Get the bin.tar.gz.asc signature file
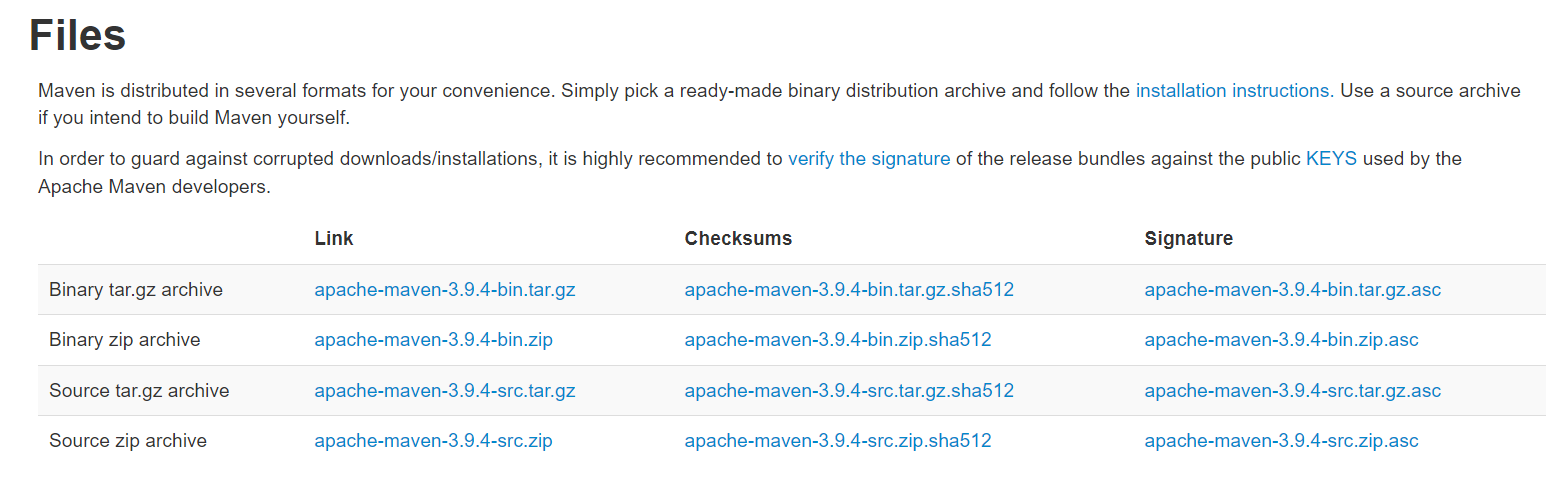Viewport: 1546px width, 477px height. pyautogui.click(x=1293, y=290)
